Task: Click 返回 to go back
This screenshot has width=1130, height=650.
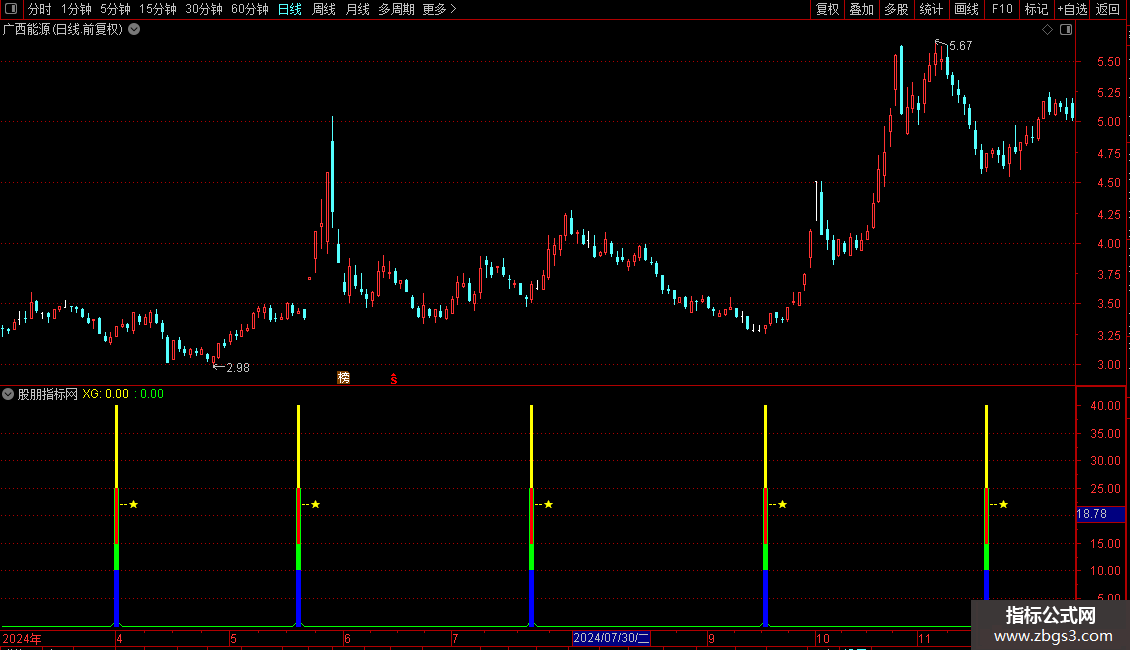Action: [x=1108, y=9]
